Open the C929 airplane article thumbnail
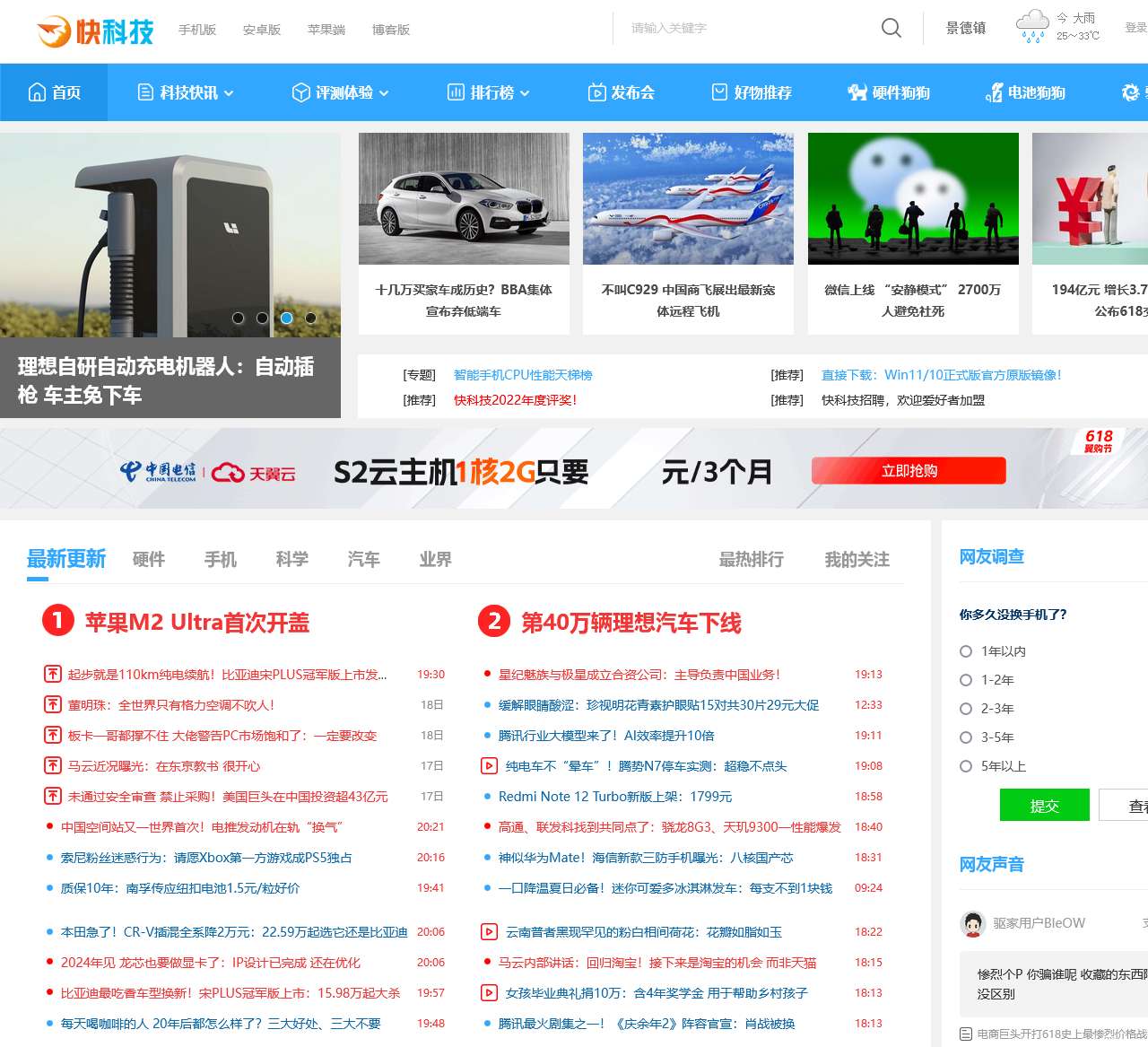 [688, 198]
